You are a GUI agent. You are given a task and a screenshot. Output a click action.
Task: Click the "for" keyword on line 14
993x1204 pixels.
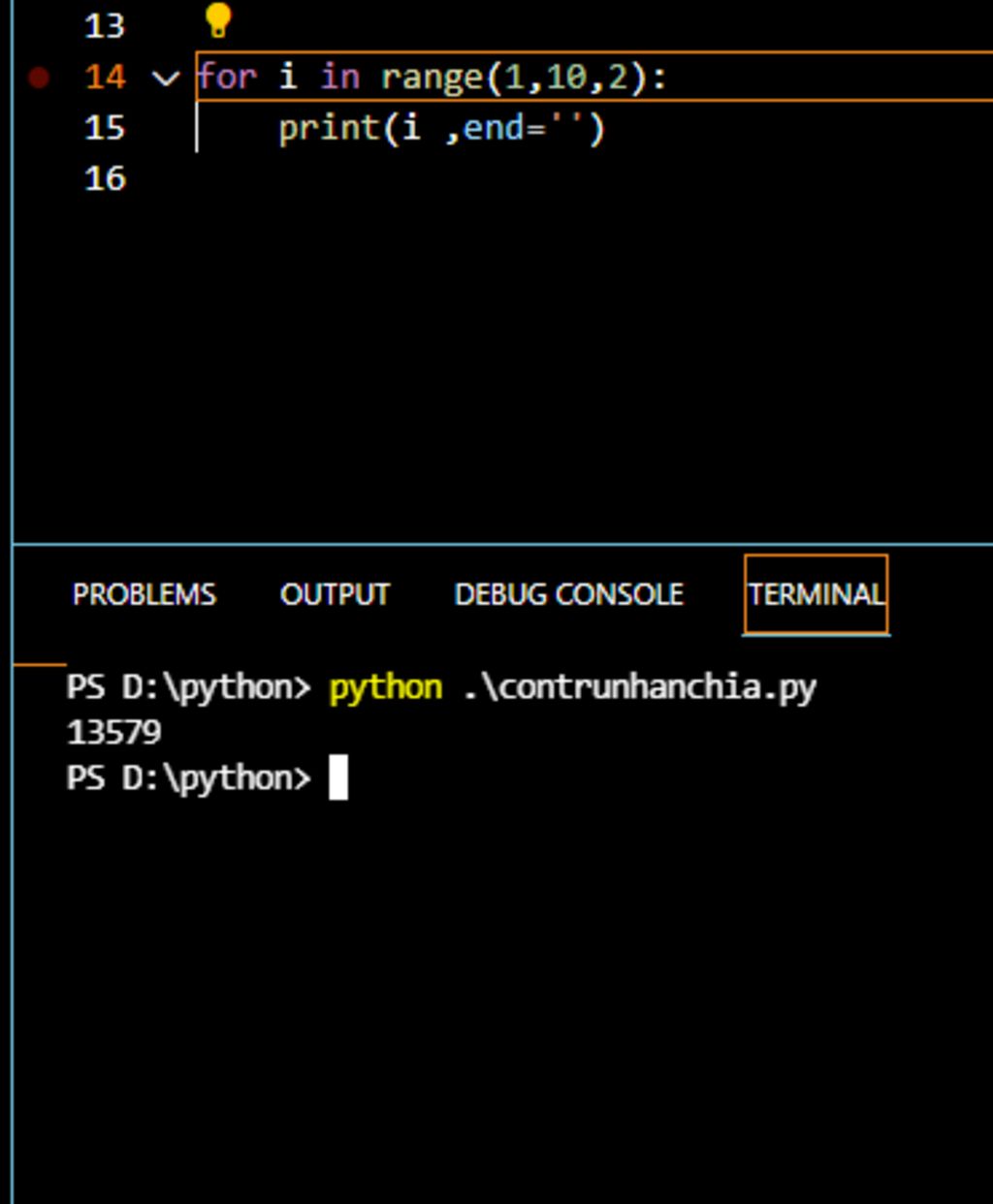(x=226, y=77)
